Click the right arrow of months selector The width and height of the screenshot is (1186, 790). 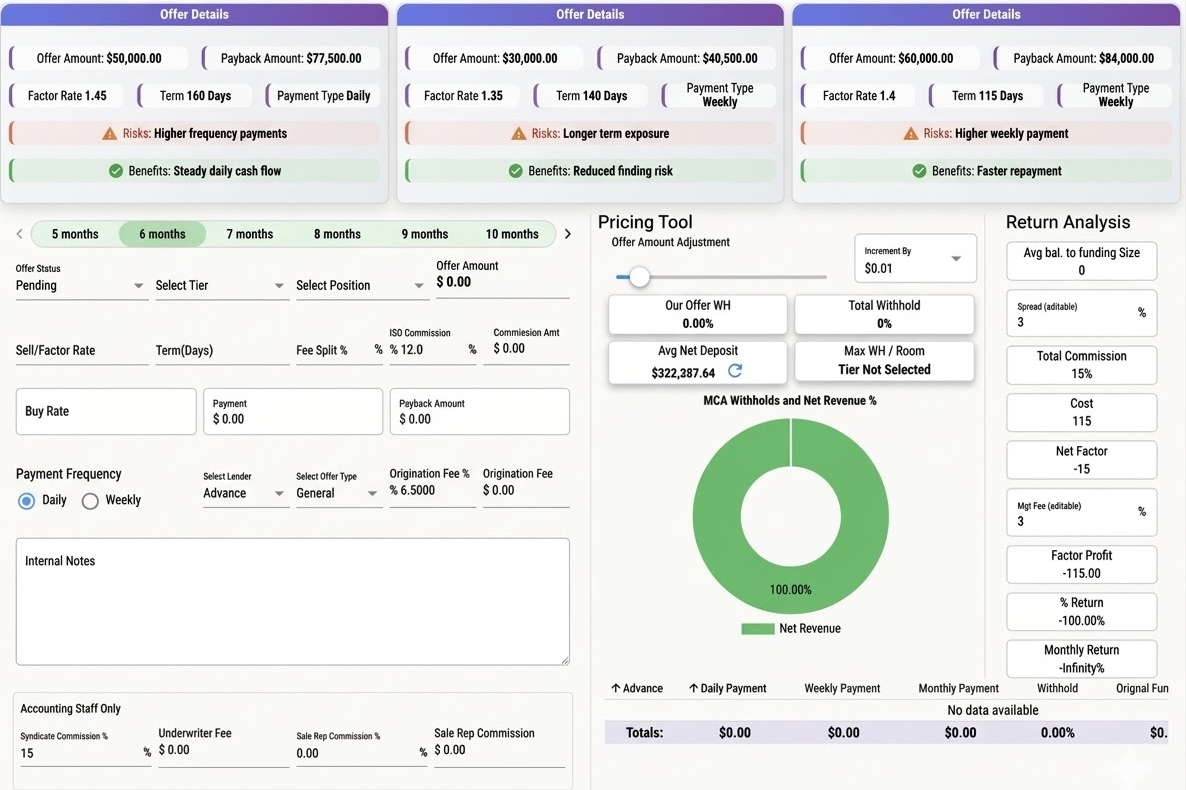[568, 234]
